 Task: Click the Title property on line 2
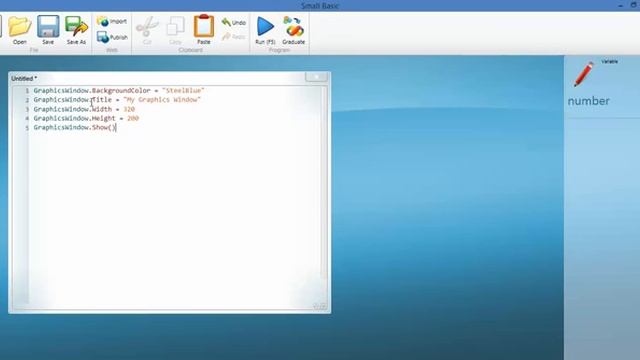(x=102, y=100)
